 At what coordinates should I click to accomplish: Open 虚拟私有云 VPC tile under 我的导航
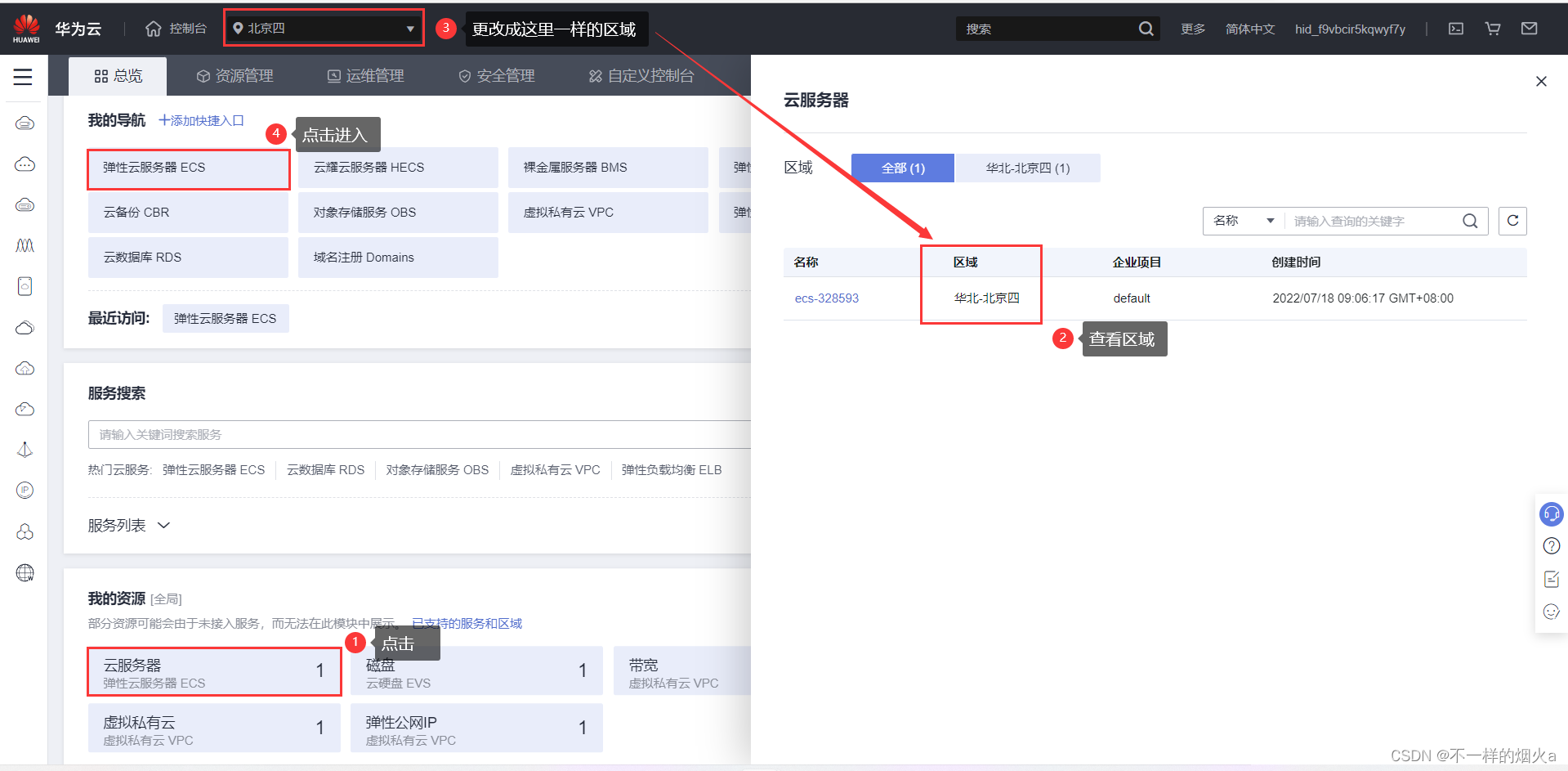[608, 213]
